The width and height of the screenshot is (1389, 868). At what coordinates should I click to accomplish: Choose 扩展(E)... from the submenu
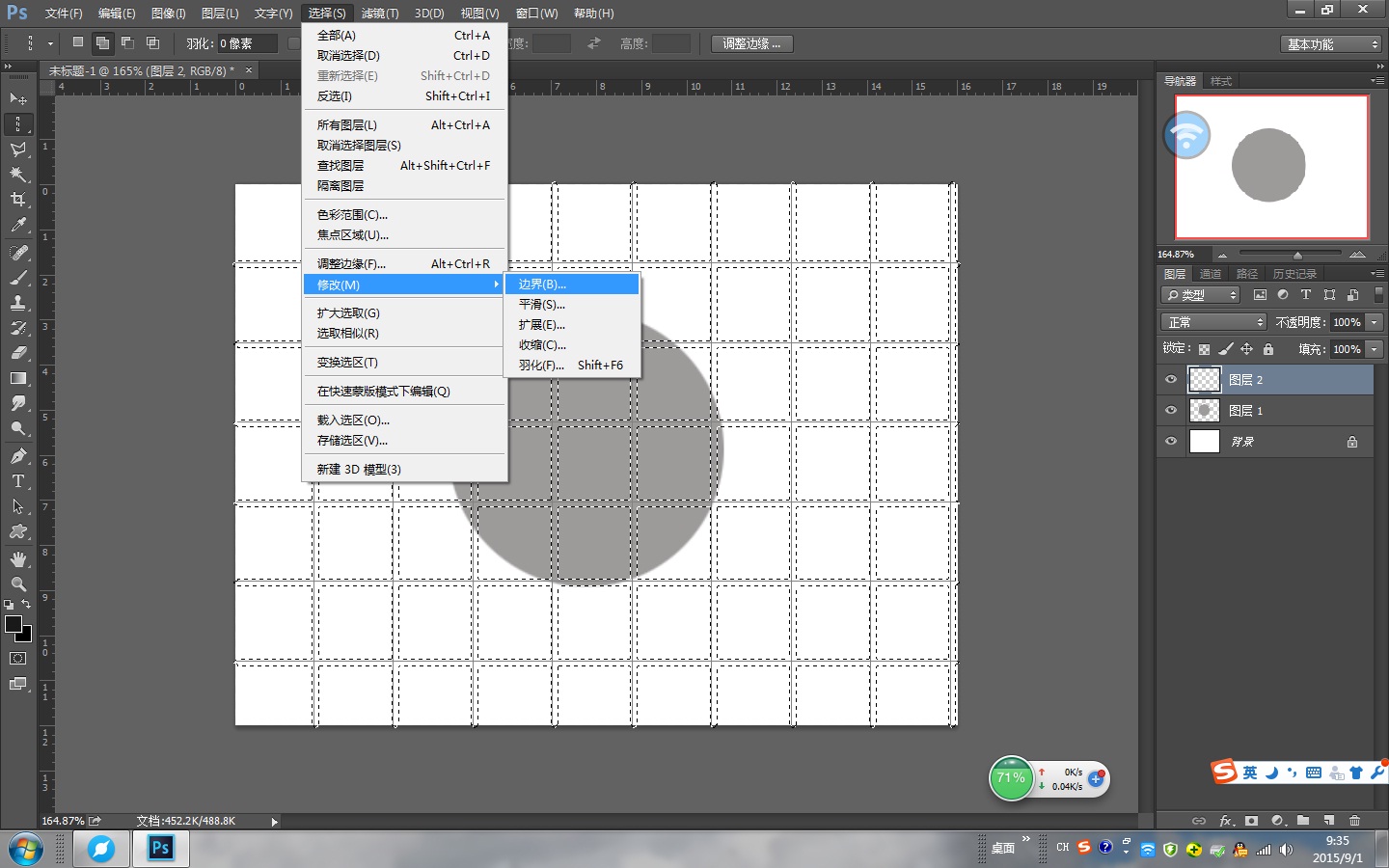click(x=572, y=325)
